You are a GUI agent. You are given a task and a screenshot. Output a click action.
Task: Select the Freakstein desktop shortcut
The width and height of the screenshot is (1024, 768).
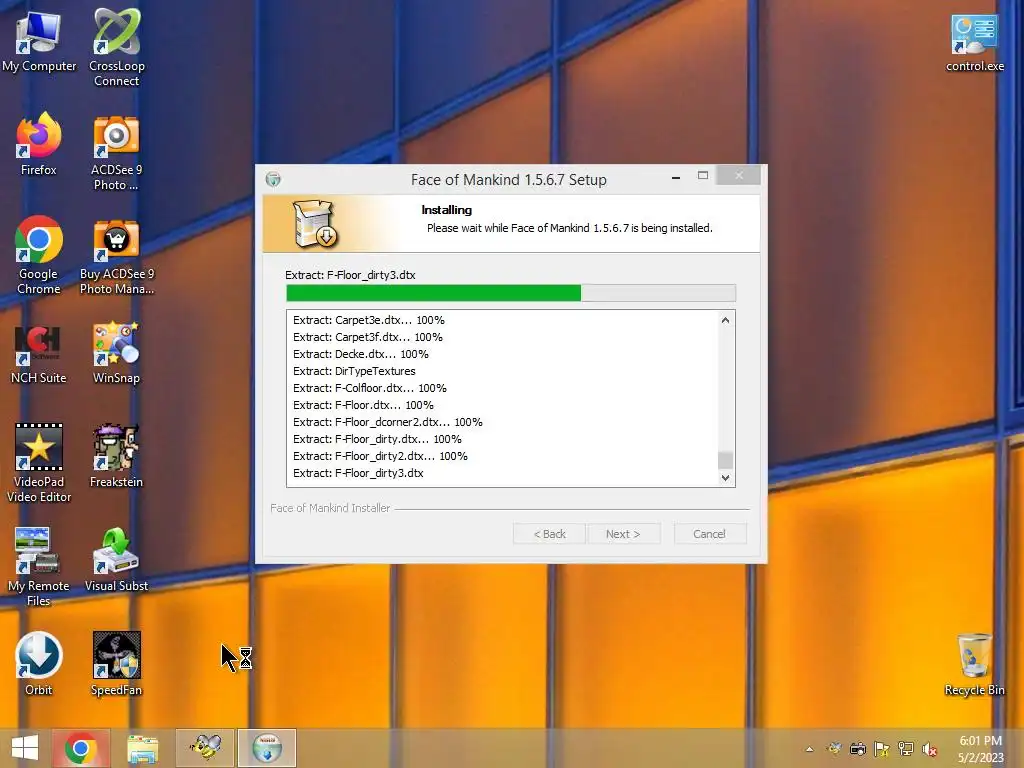click(x=116, y=456)
